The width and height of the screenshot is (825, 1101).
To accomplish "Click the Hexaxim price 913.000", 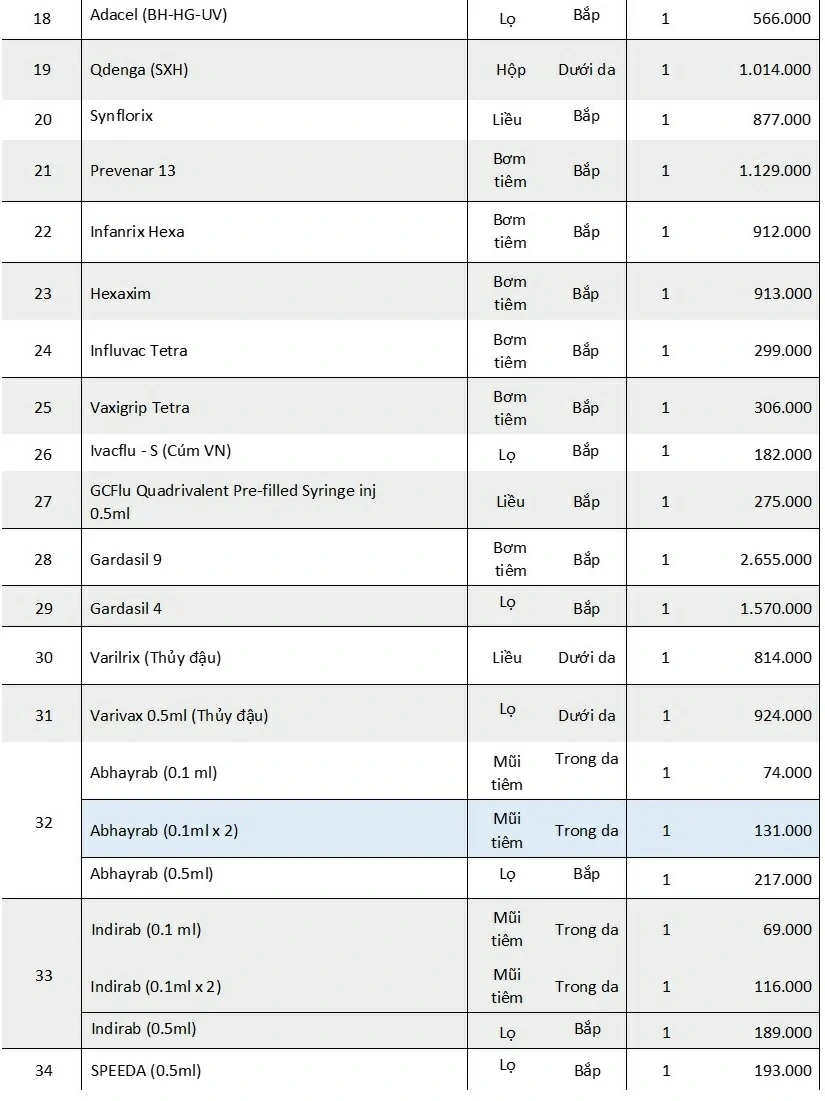I will [x=782, y=293].
